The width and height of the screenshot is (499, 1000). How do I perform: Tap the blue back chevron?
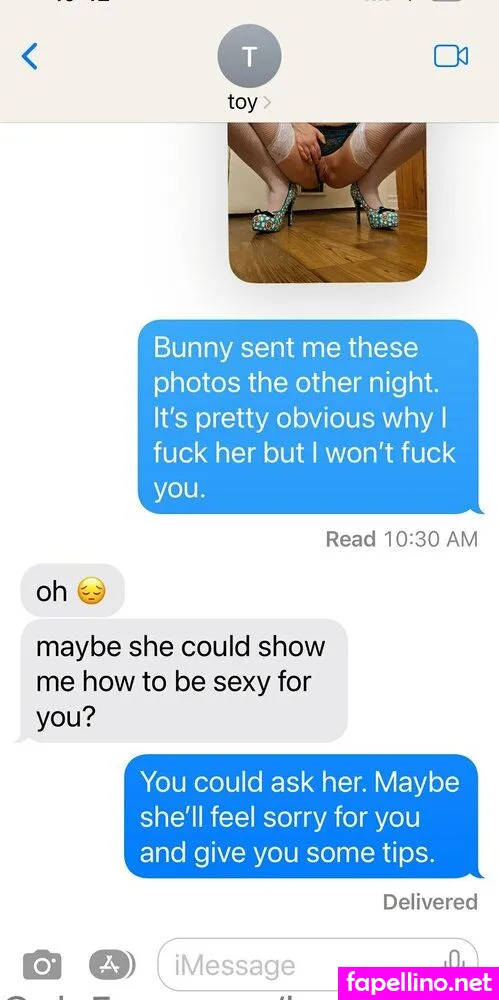click(x=29, y=57)
